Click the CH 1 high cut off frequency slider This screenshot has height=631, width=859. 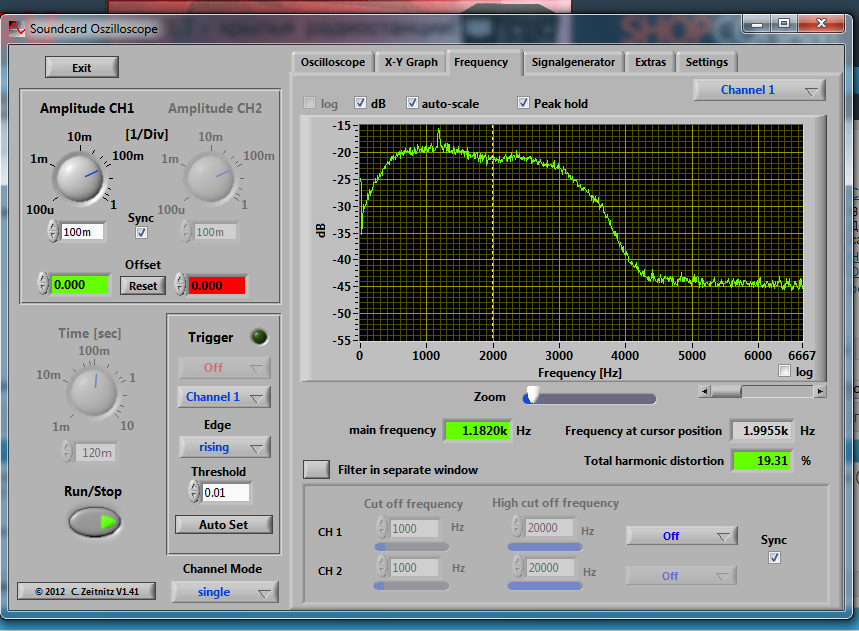pos(545,547)
